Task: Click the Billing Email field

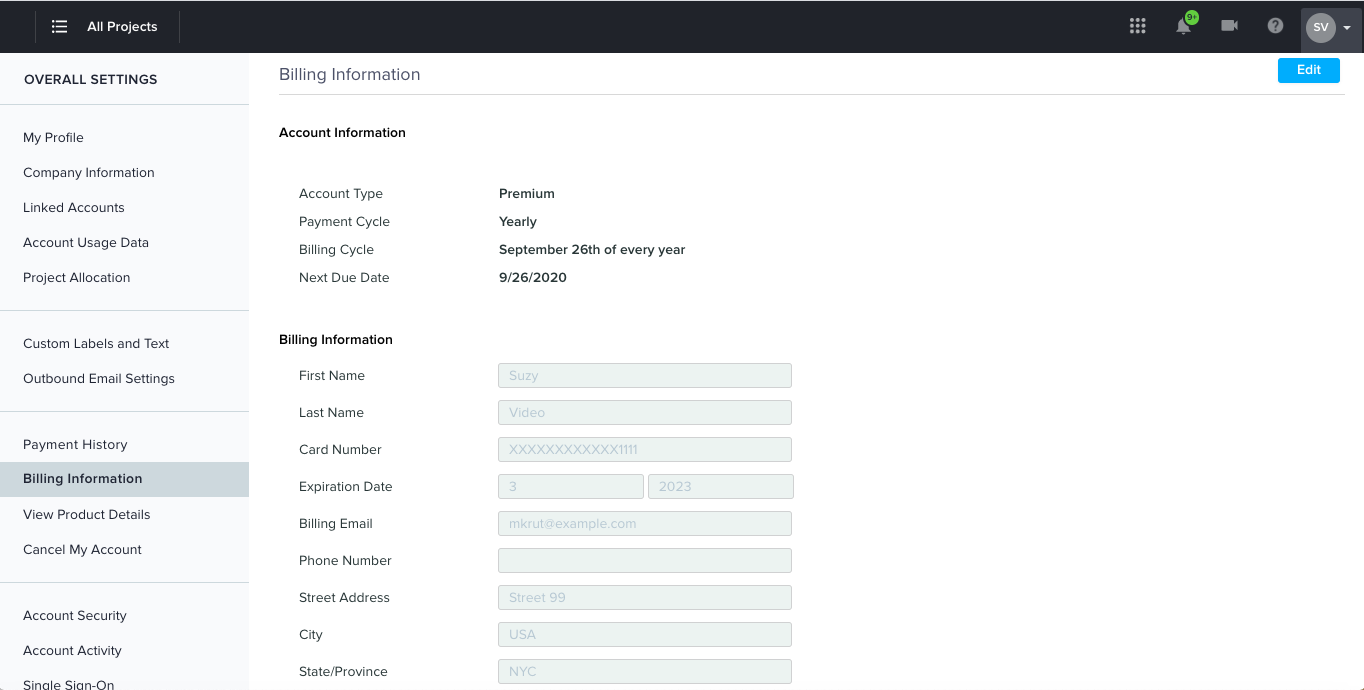Action: 644,524
